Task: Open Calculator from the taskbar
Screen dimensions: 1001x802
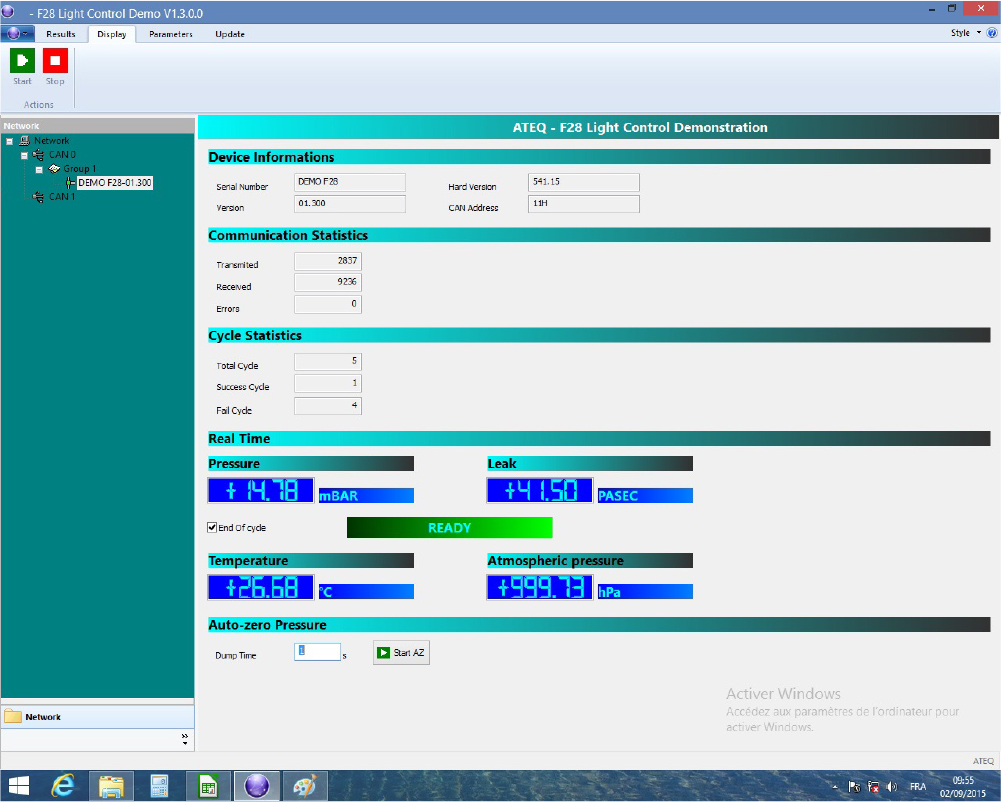Action: [159, 786]
